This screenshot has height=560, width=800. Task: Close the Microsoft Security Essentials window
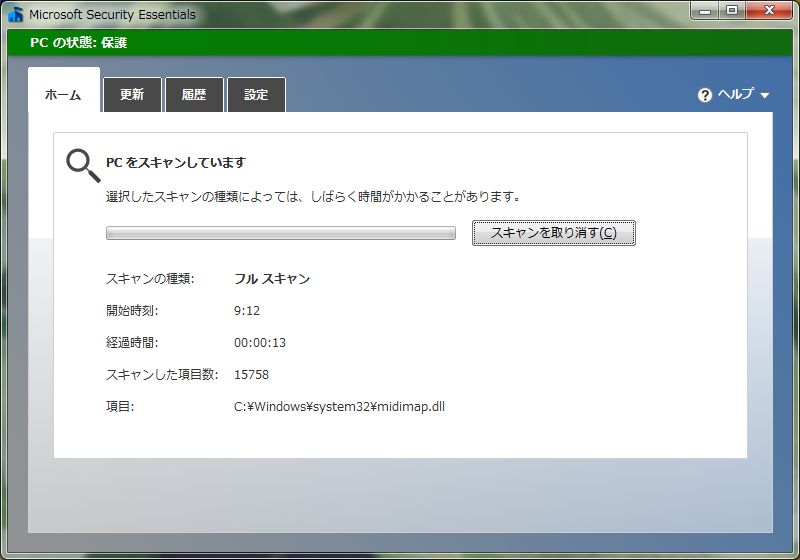pyautogui.click(x=769, y=10)
